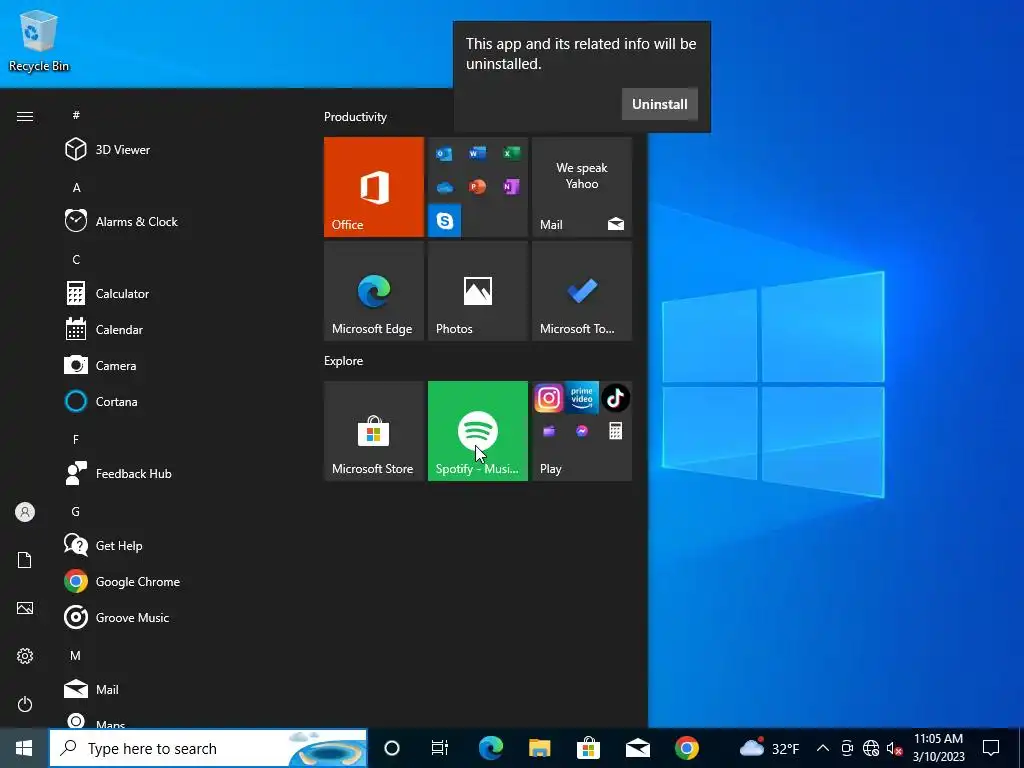Open Pictures from Start sidebar

click(x=25, y=608)
